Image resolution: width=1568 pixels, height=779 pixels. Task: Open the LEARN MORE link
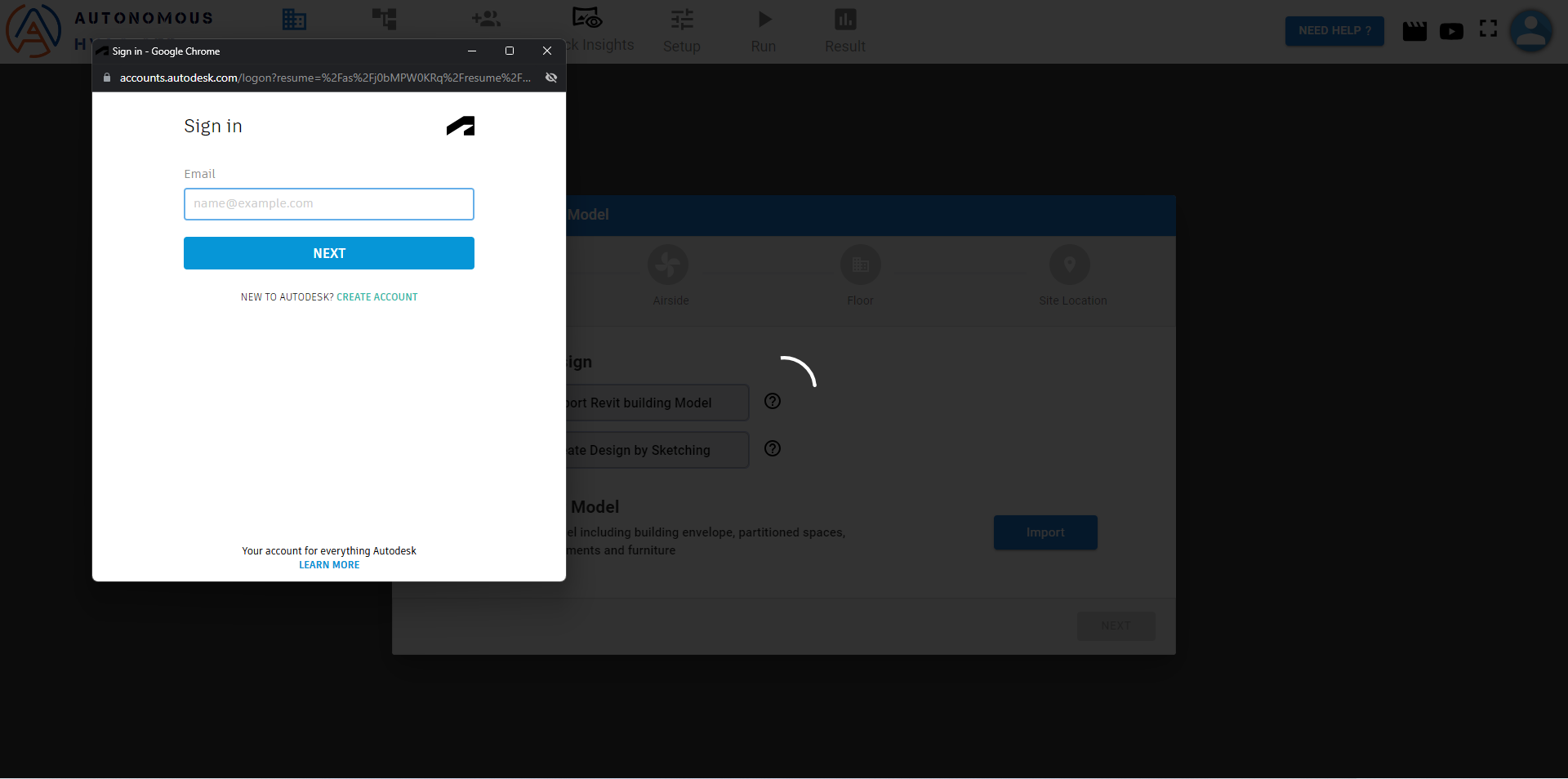[x=329, y=565]
